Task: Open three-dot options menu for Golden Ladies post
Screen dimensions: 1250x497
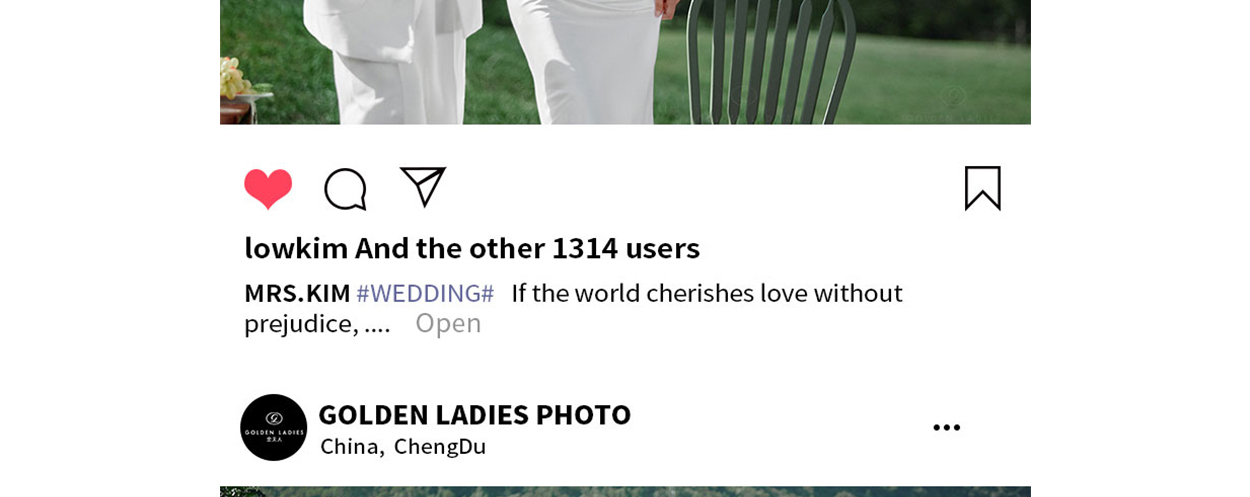Action: pos(947,428)
